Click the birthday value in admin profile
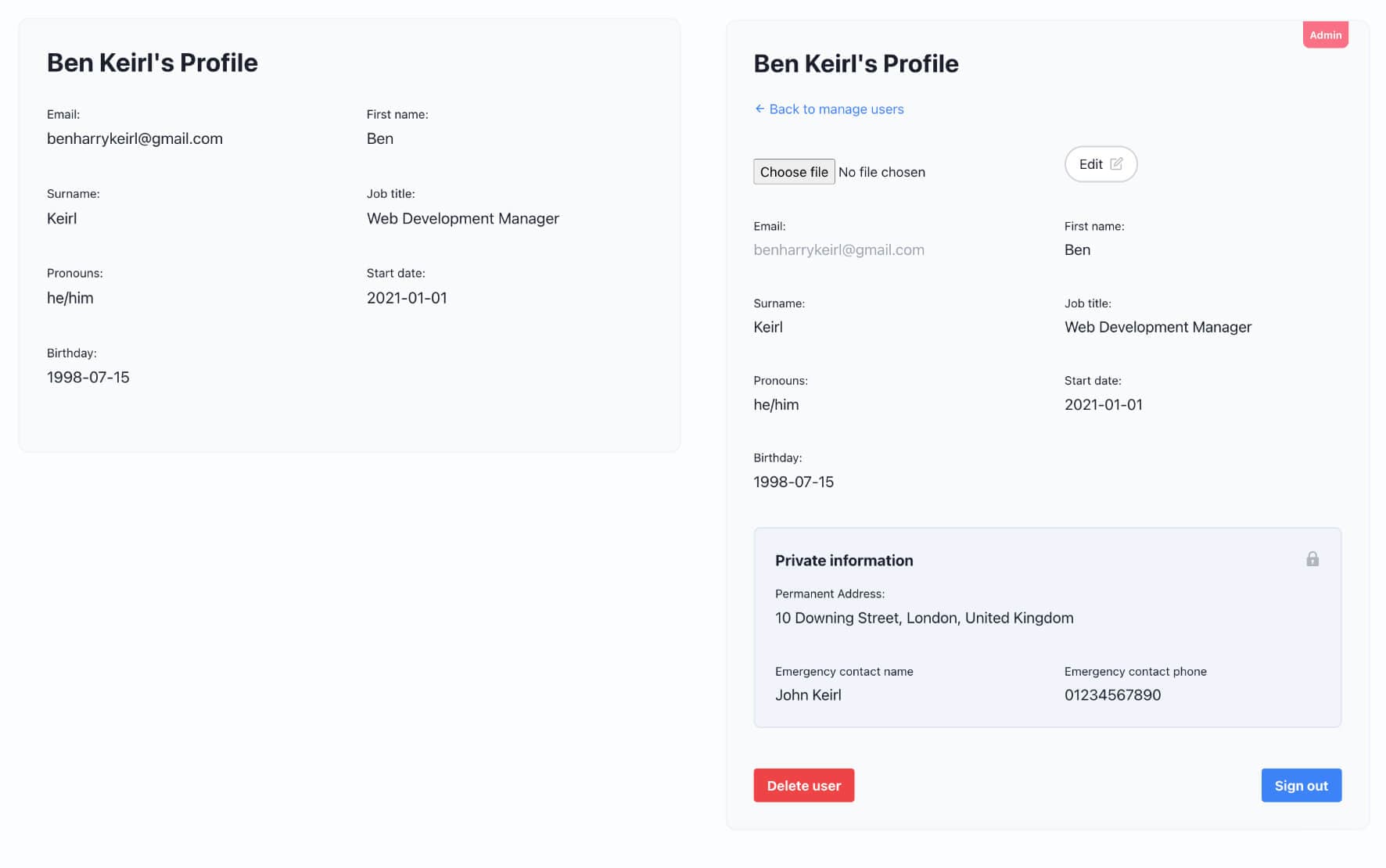Image resolution: width=1386 pixels, height=868 pixels. [793, 482]
